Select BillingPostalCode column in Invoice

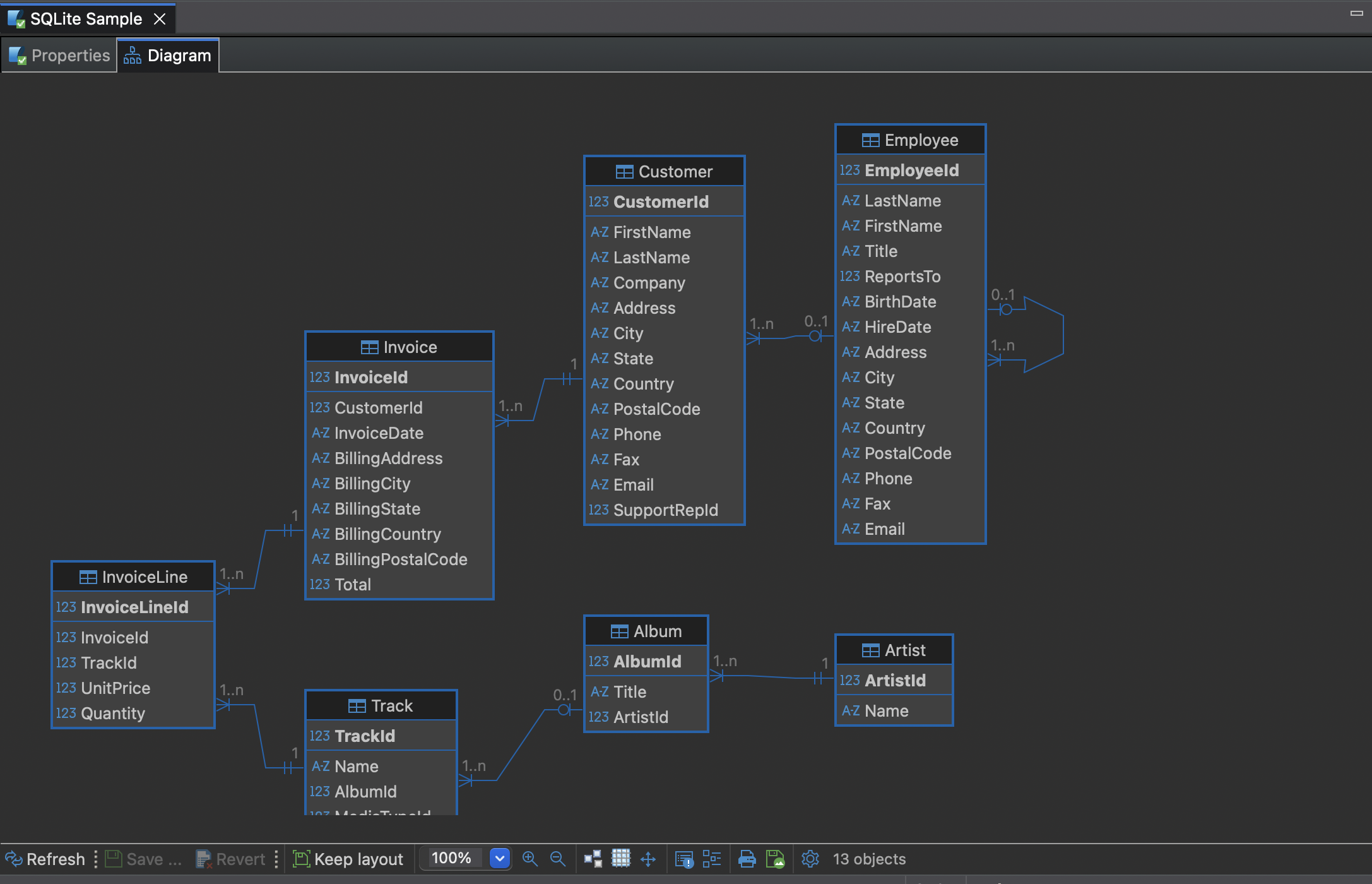tap(399, 559)
